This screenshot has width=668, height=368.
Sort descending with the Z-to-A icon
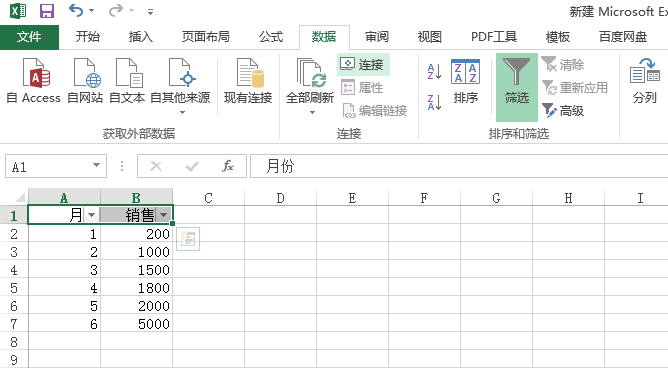[x=434, y=103]
